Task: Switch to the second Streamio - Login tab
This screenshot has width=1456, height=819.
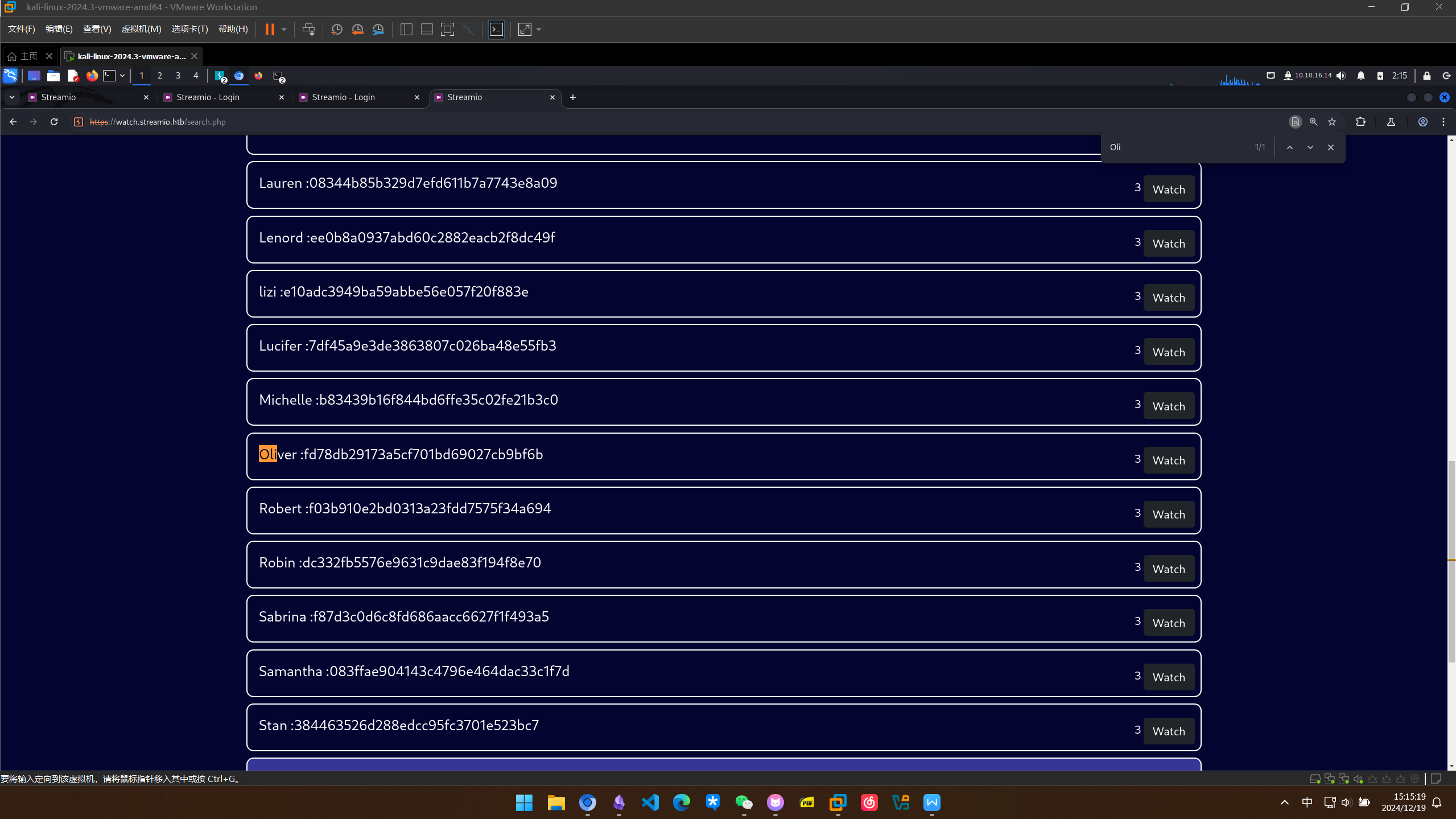Action: [344, 97]
